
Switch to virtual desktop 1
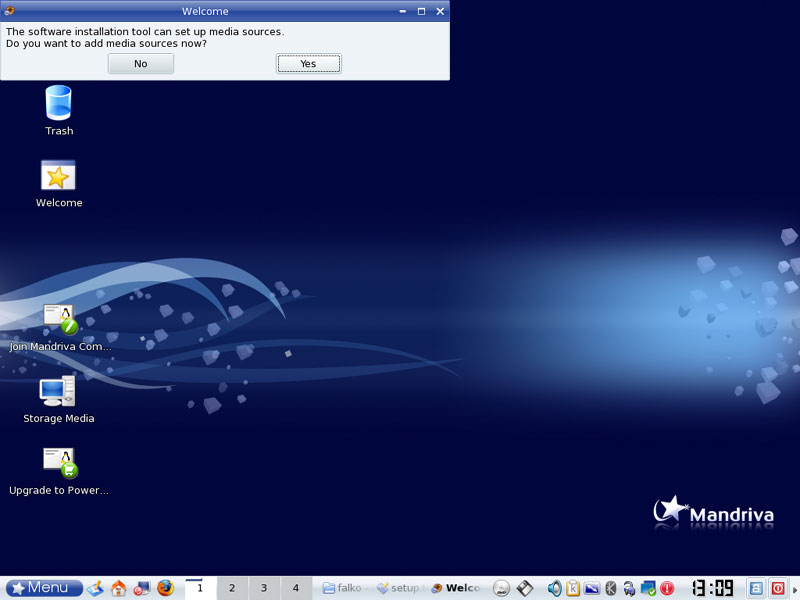click(200, 588)
